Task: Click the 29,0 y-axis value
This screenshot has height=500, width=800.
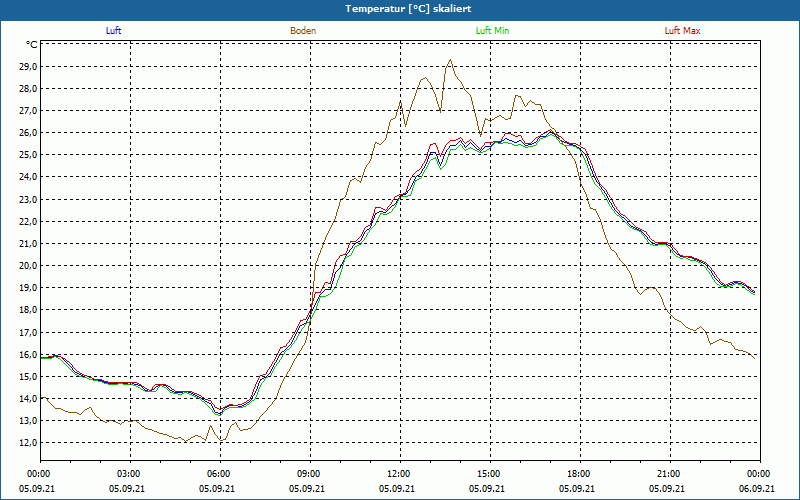Action: (x=28, y=67)
